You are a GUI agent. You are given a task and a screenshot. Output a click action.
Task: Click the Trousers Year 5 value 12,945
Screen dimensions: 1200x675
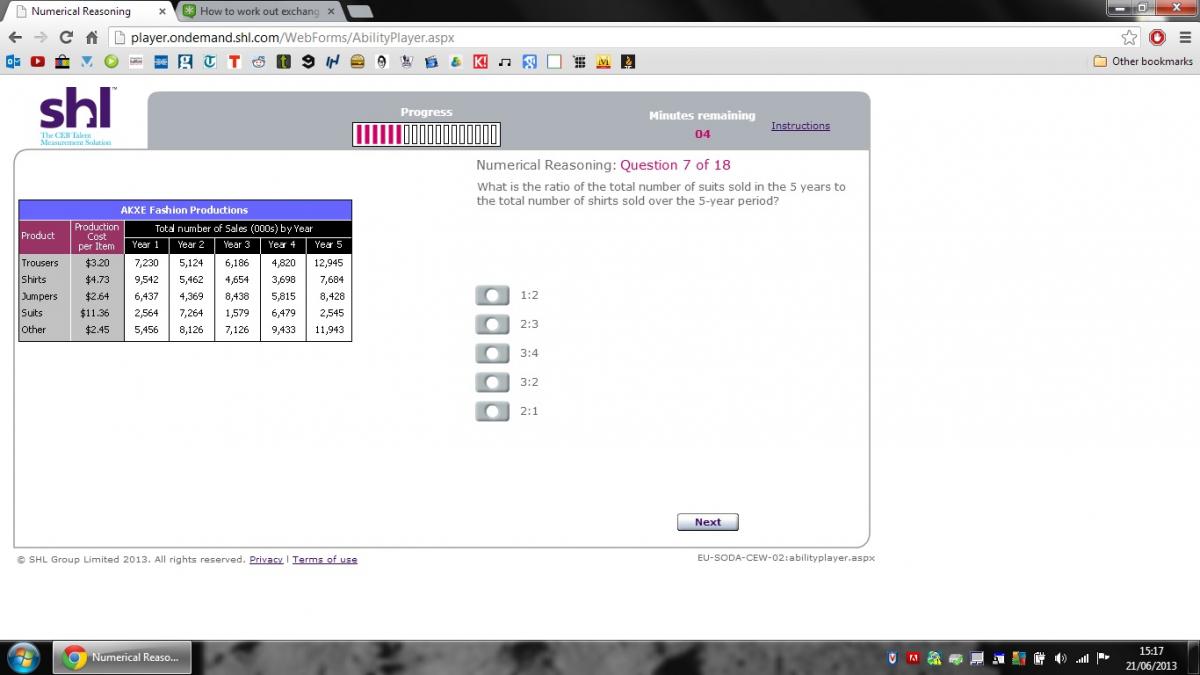pyautogui.click(x=328, y=263)
